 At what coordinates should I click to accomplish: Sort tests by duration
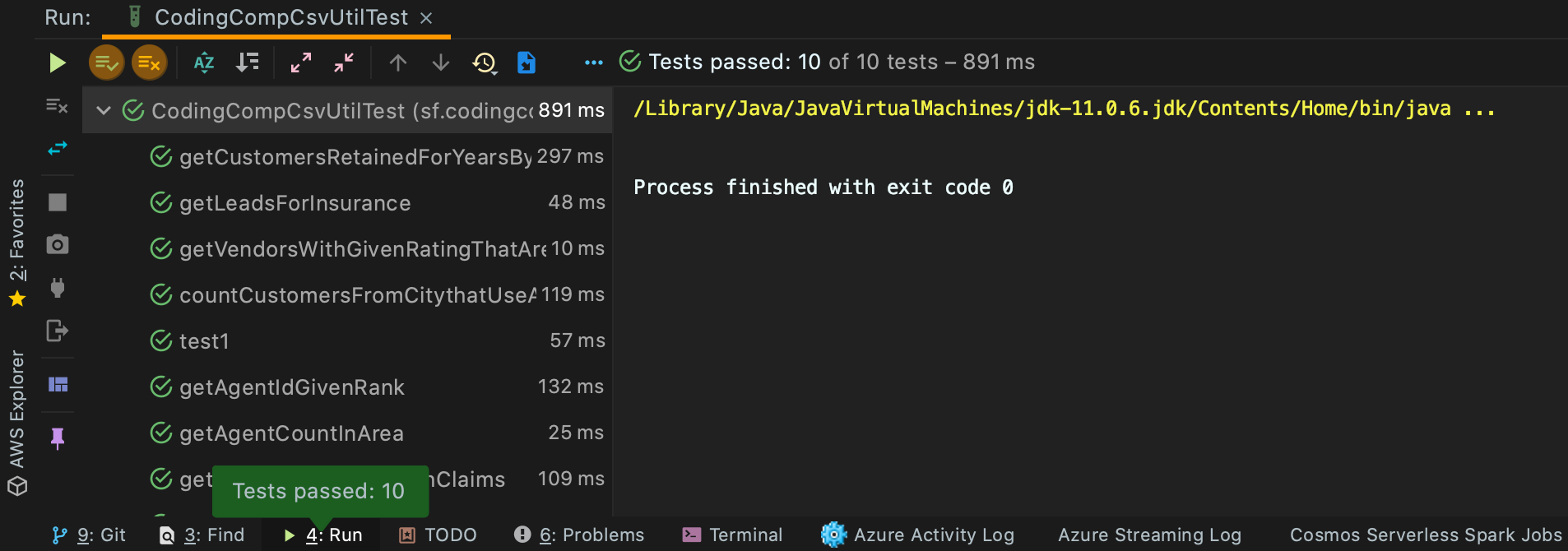click(247, 63)
